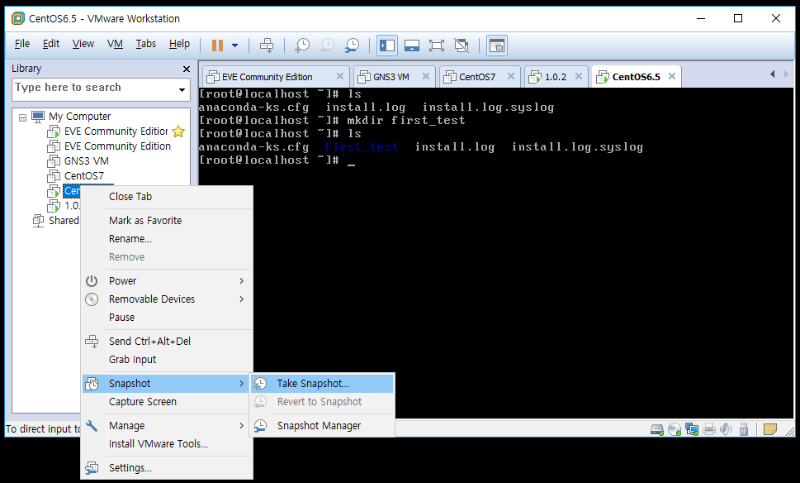Choose Grab Input

pyautogui.click(x=167, y=360)
